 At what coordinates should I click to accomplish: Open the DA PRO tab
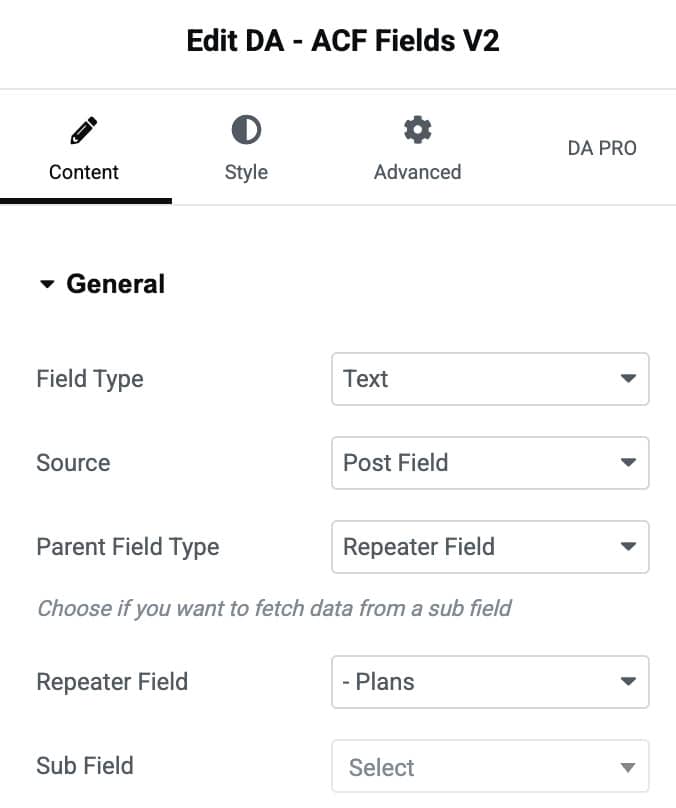coord(602,148)
